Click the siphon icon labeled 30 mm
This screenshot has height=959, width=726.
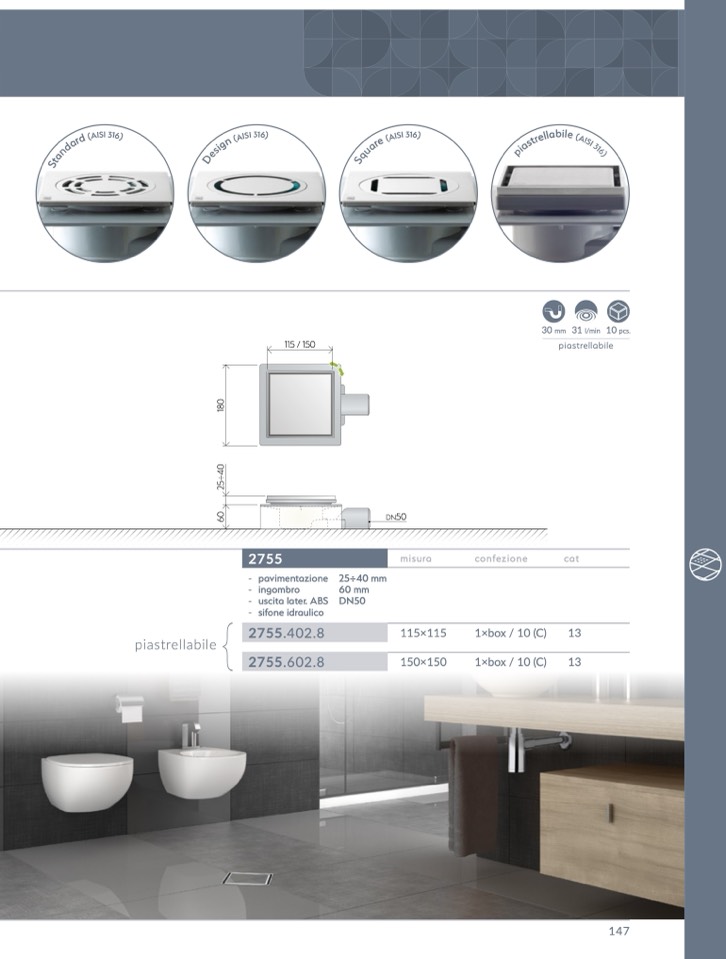(553, 311)
